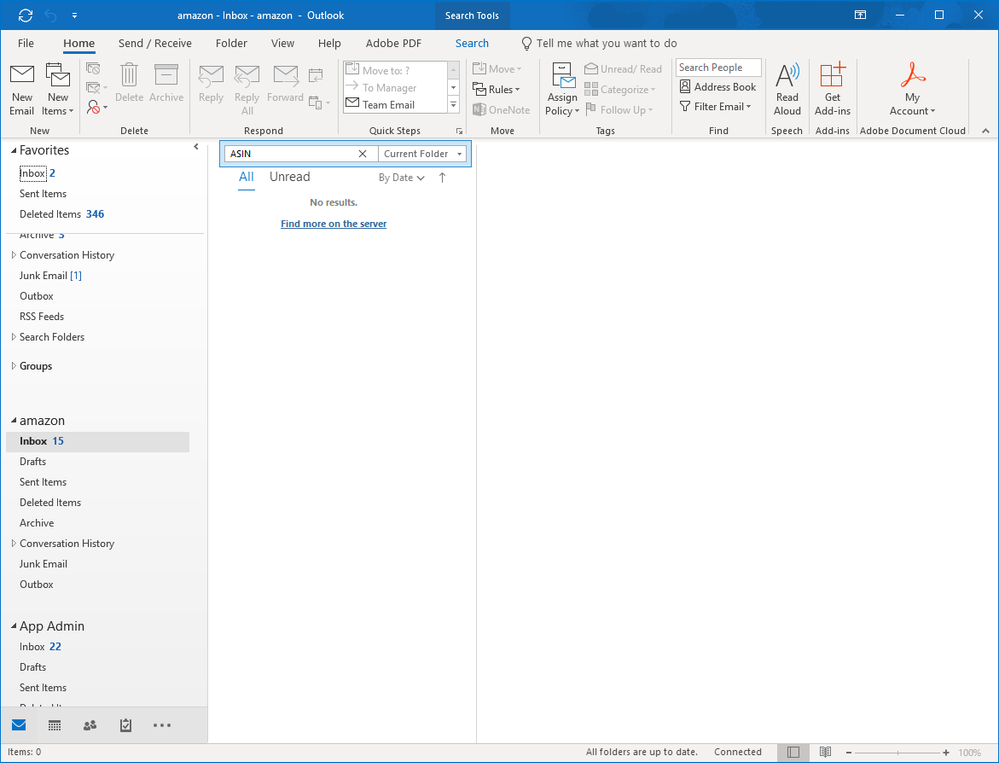Open App Admin Inbox 22
999x763 pixels.
click(40, 647)
